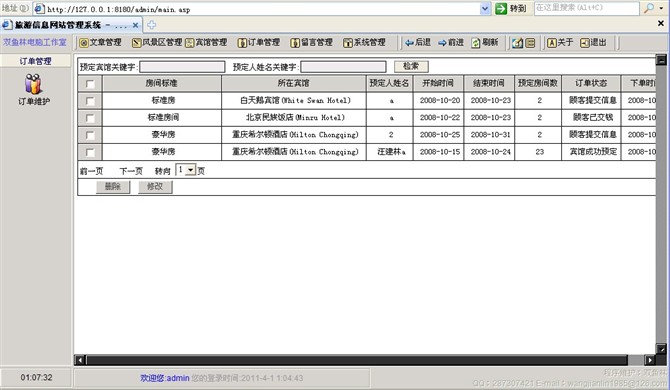Open 订单维护 sidebar icon
Screen dimensions: 670x390
pyautogui.click(x=33, y=90)
